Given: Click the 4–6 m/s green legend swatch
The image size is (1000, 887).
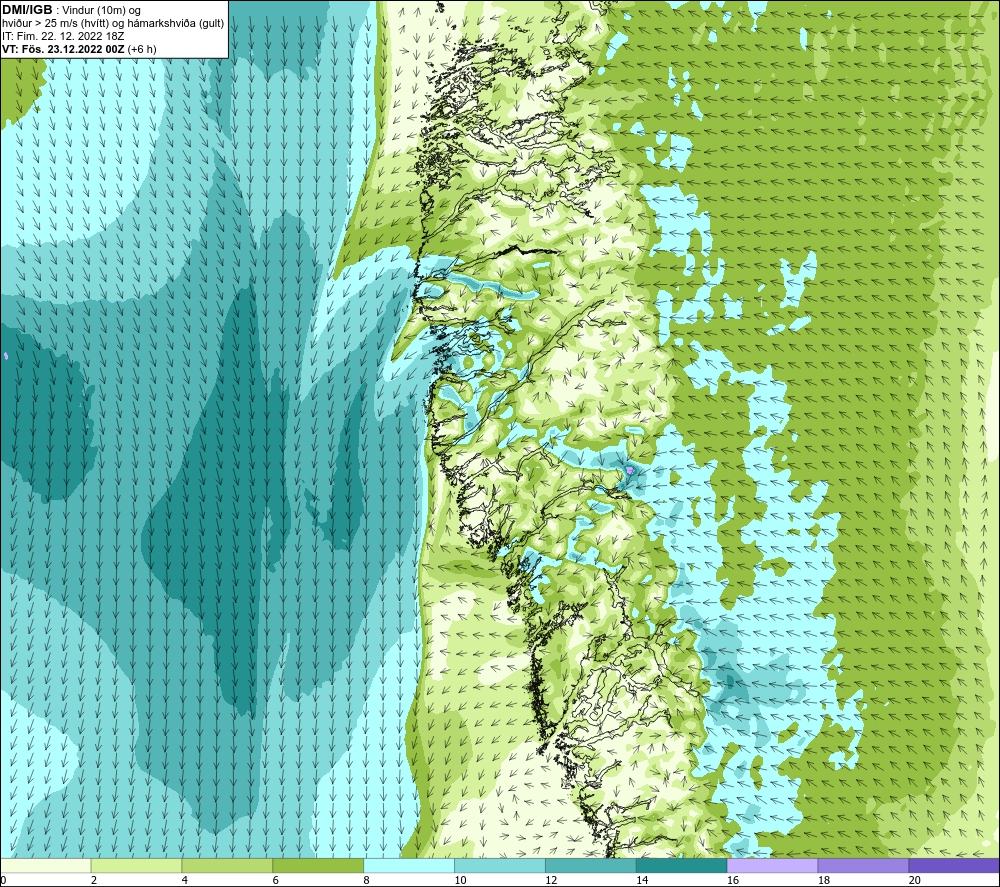Looking at the screenshot, I should click(x=227, y=866).
